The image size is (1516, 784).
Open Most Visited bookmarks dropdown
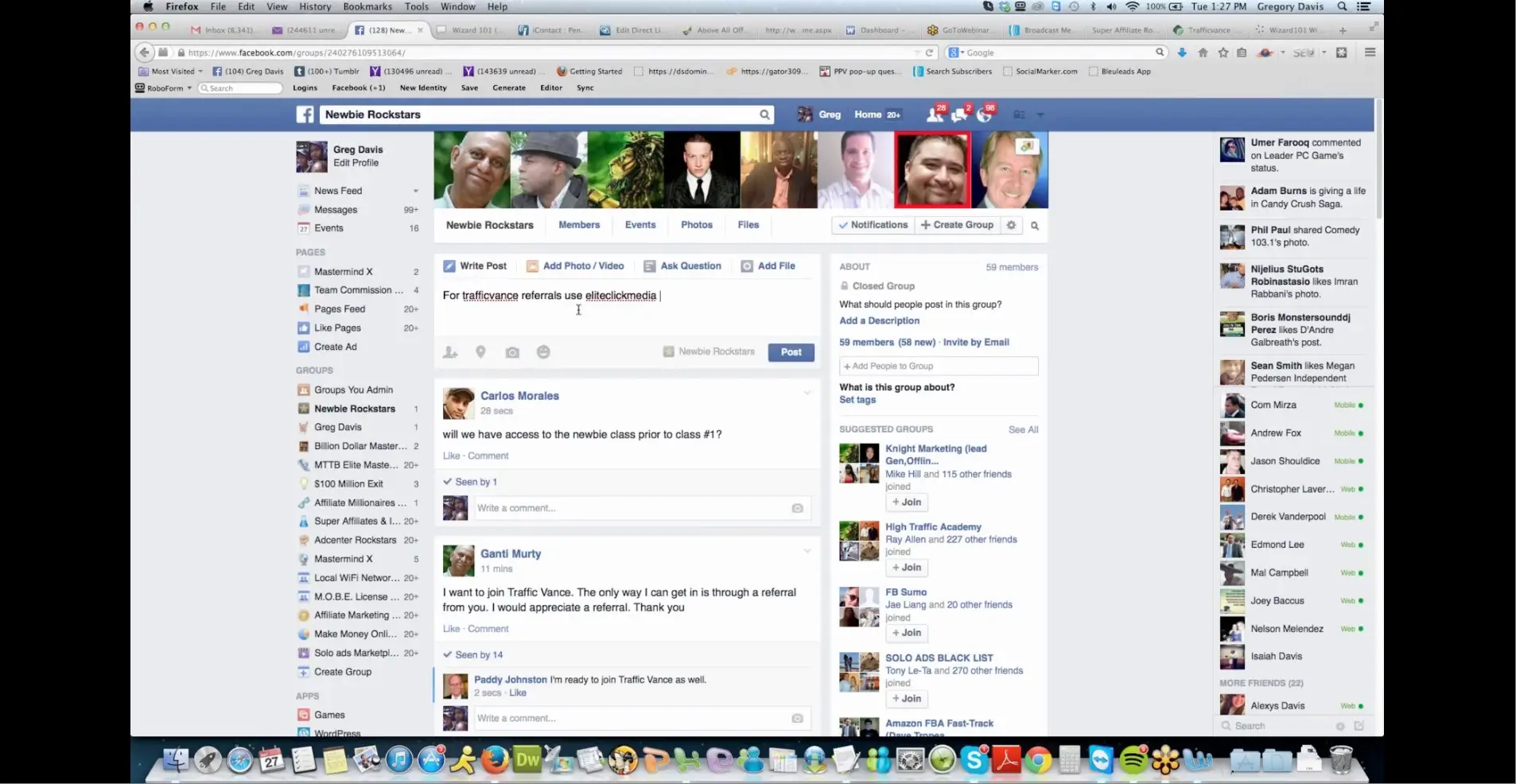(x=171, y=72)
